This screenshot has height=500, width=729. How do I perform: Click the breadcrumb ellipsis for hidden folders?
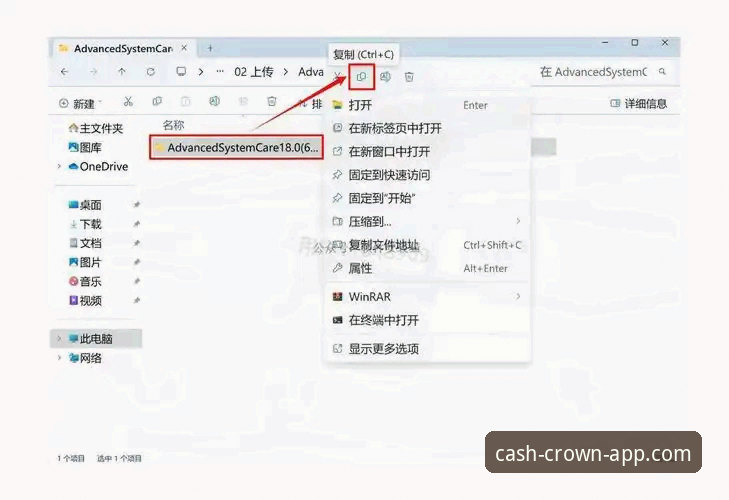click(220, 72)
